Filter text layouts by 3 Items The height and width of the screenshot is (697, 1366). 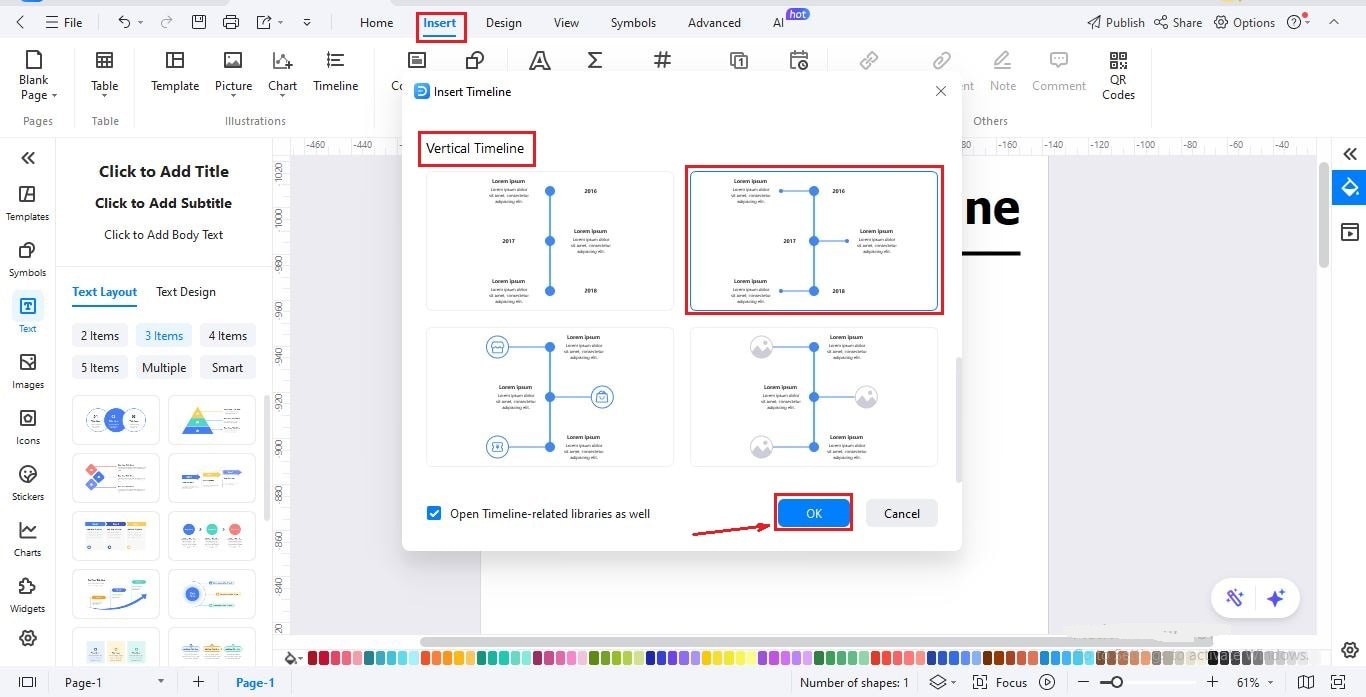163,335
